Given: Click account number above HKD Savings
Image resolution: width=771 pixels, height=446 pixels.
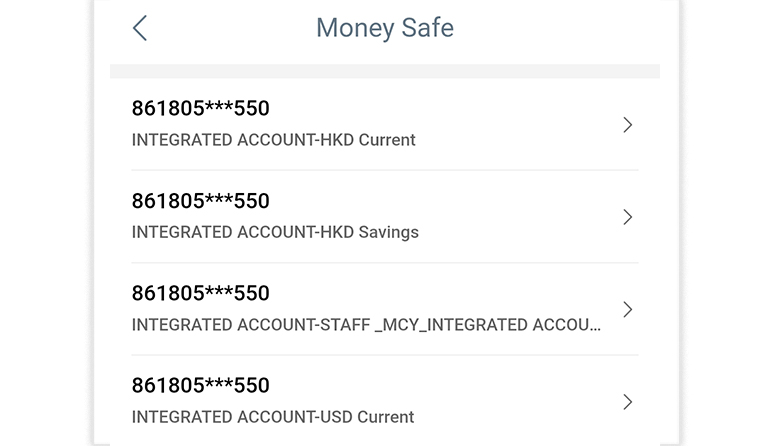Looking at the screenshot, I should pyautogui.click(x=200, y=201).
